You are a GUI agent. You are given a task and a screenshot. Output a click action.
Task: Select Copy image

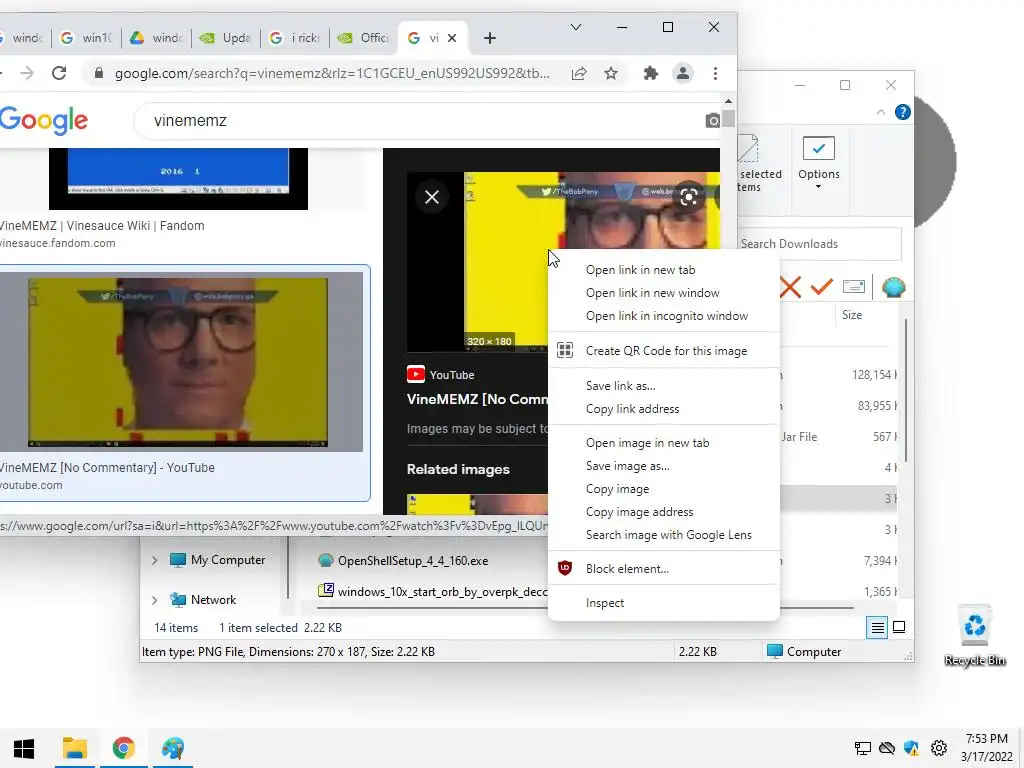(664, 488)
